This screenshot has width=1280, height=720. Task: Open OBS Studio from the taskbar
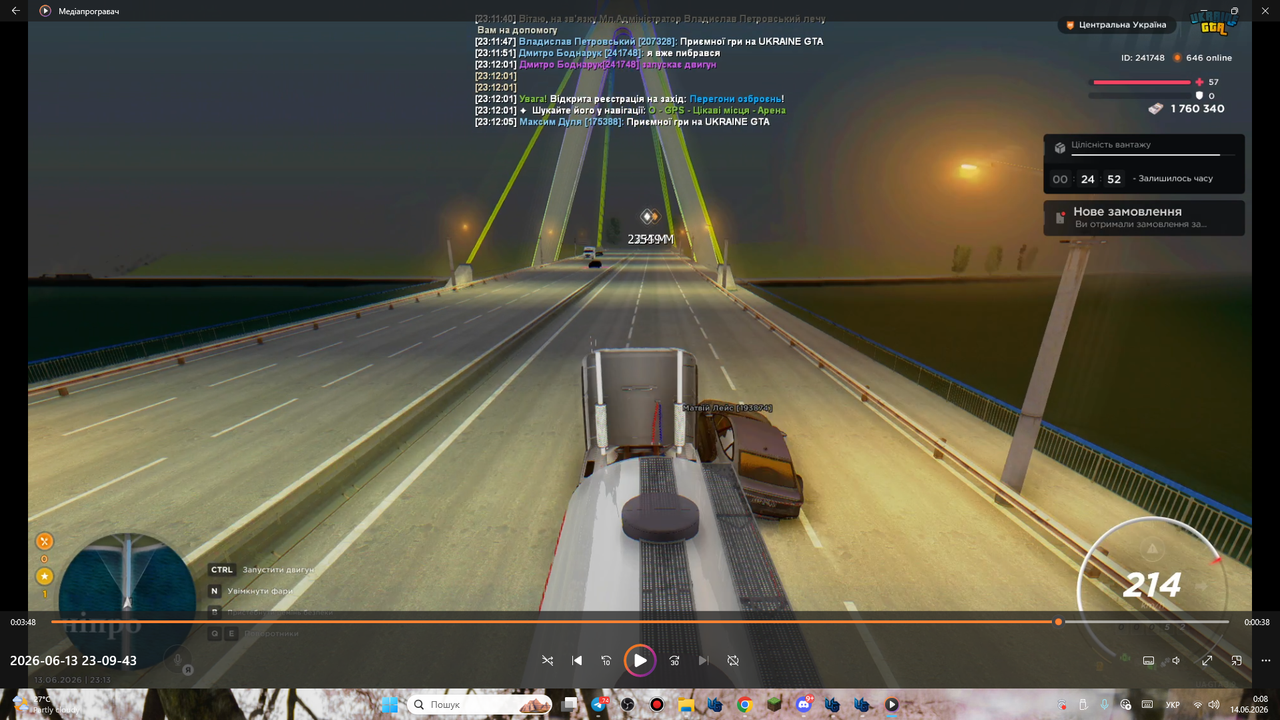[x=628, y=704]
